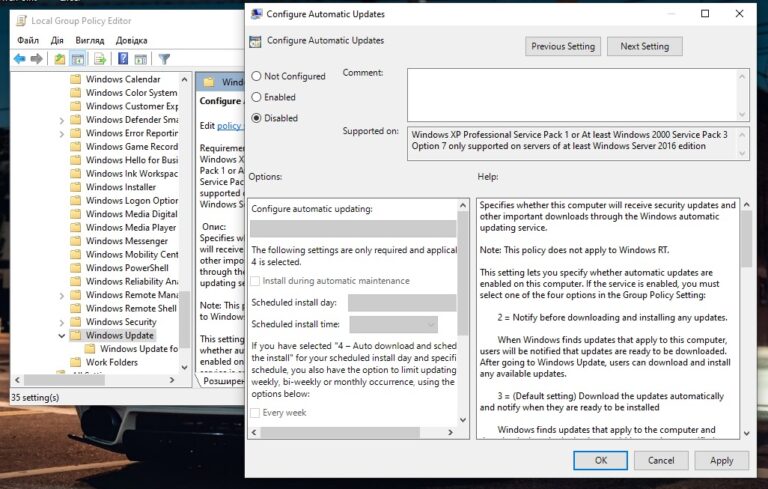Select Windows Update in the tree
The height and width of the screenshot is (489, 768).
[x=120, y=335]
